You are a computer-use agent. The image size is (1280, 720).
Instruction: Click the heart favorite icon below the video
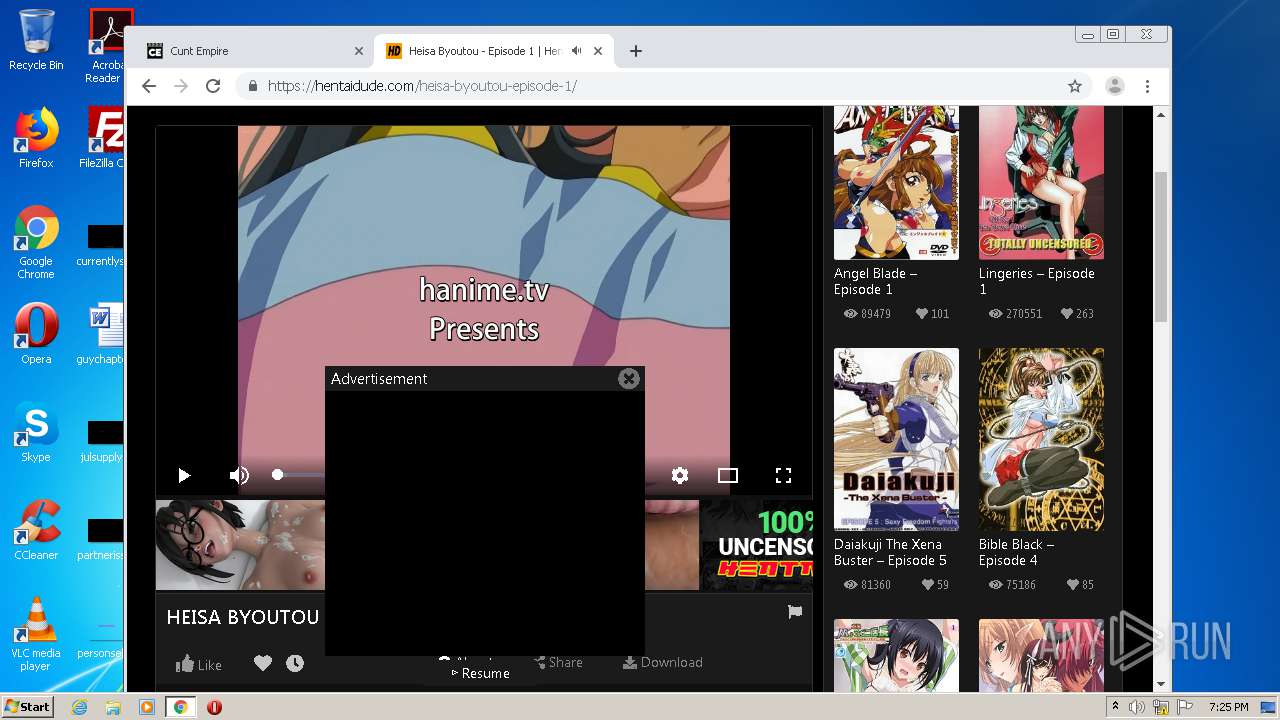coord(263,662)
